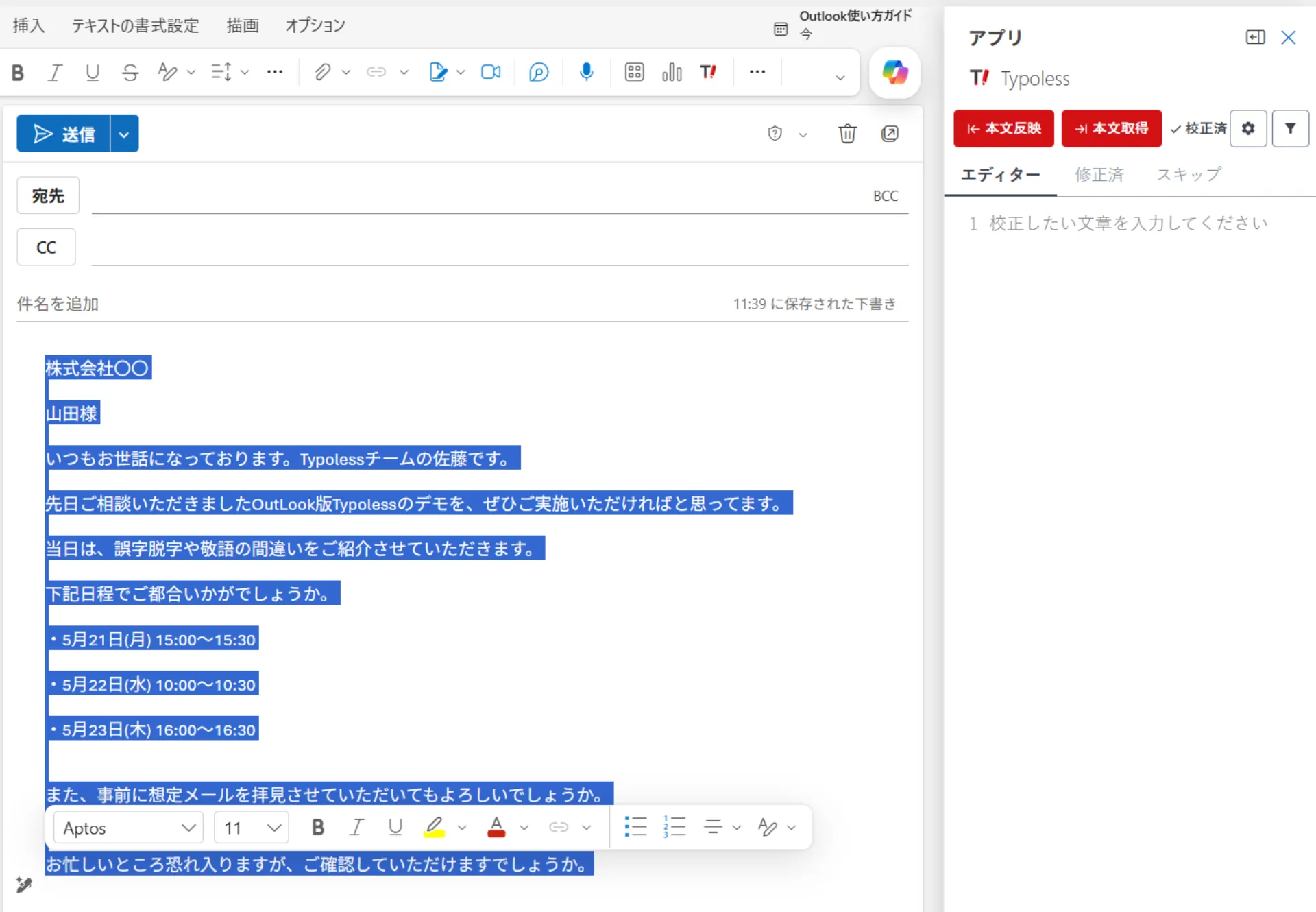Screen dimensions: 1316x912
Task: Click the poll bar chart icon
Action: click(x=672, y=72)
